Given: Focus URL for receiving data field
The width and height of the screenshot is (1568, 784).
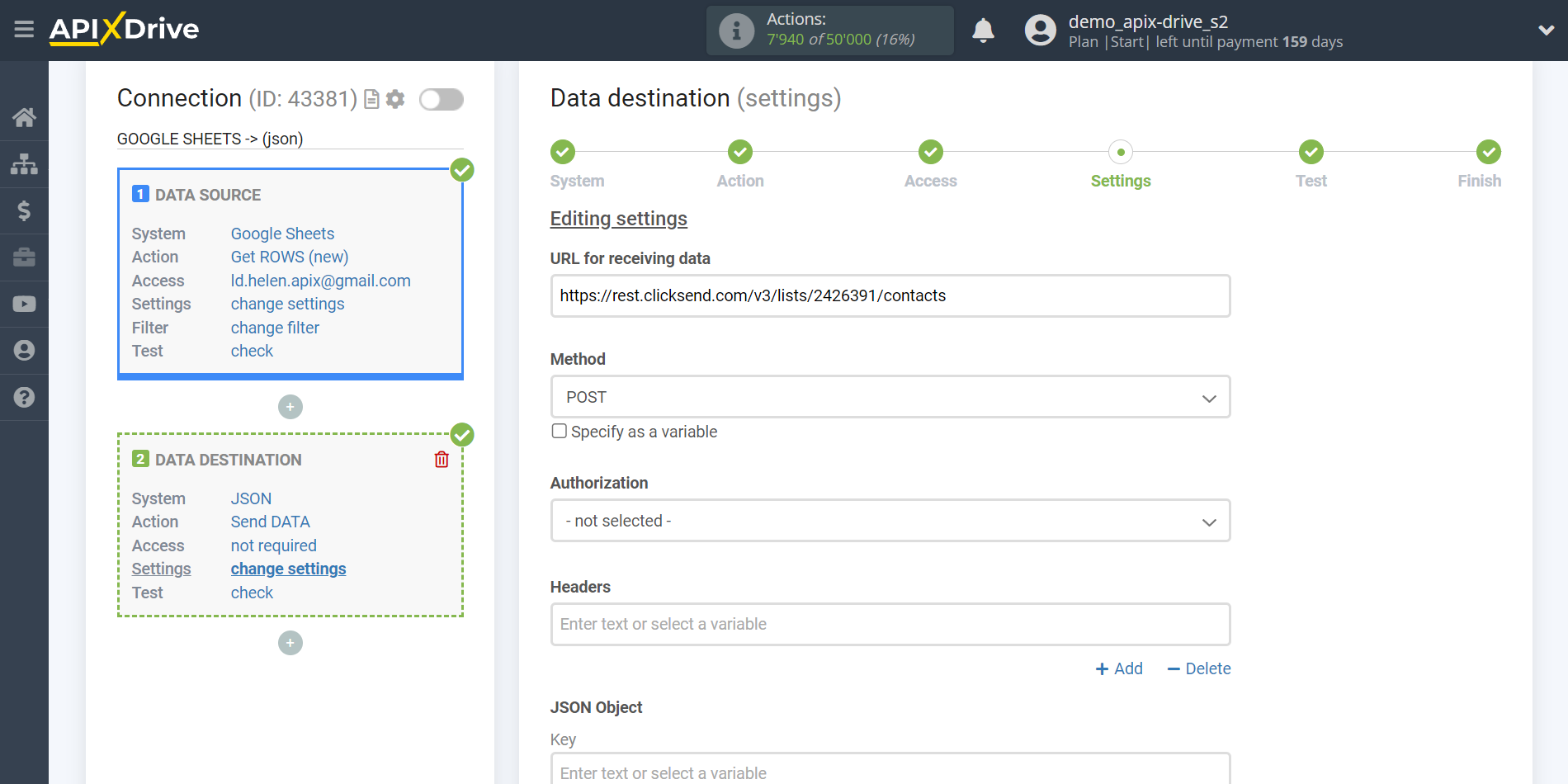Looking at the screenshot, I should tap(890, 295).
